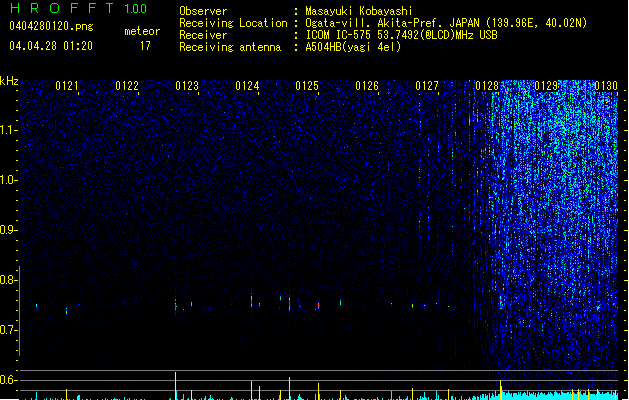
Task: Click the 0122 time marker
Action: 127,86
